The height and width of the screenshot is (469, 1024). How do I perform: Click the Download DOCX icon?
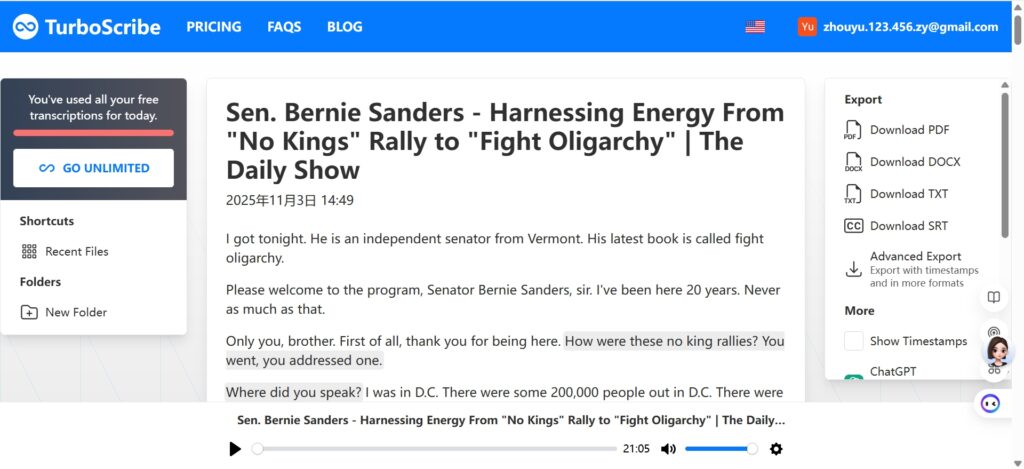pyautogui.click(x=853, y=162)
